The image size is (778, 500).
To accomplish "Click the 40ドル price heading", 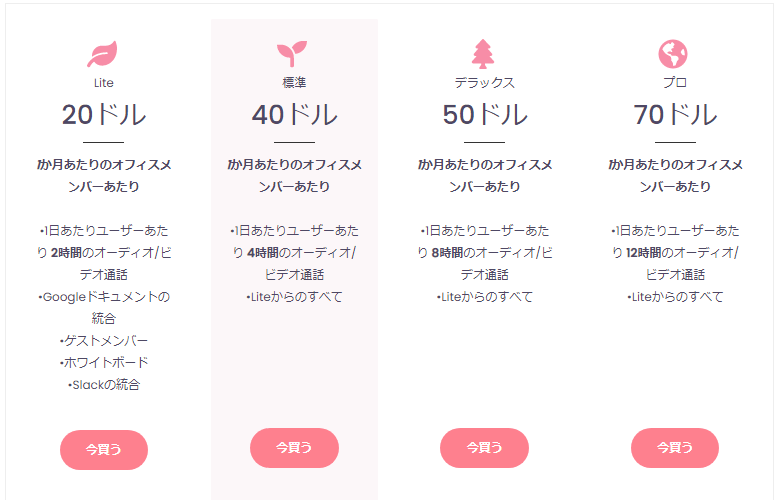I will [x=294, y=115].
